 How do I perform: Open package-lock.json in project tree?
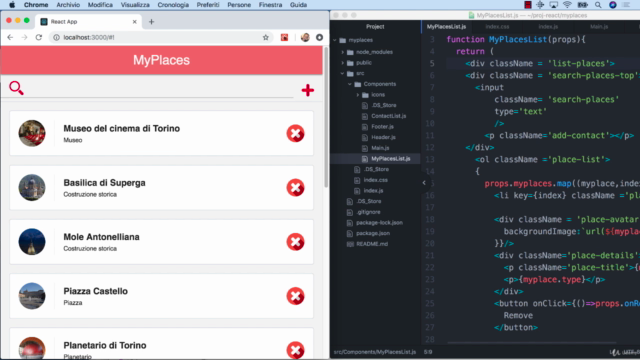(x=379, y=222)
